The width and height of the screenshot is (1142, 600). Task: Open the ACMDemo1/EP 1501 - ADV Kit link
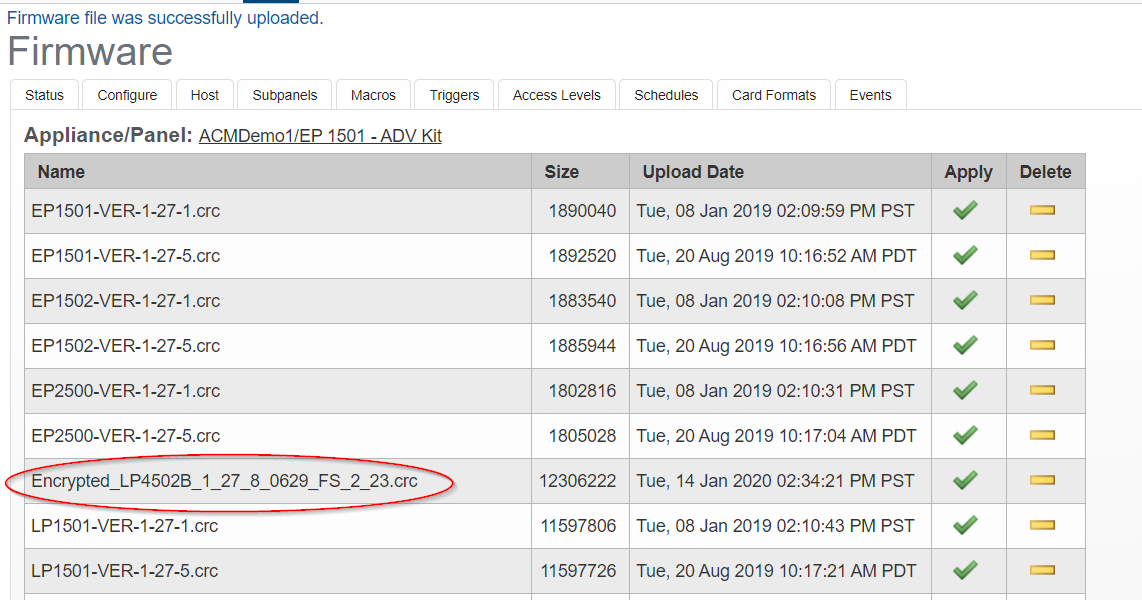tap(318, 135)
